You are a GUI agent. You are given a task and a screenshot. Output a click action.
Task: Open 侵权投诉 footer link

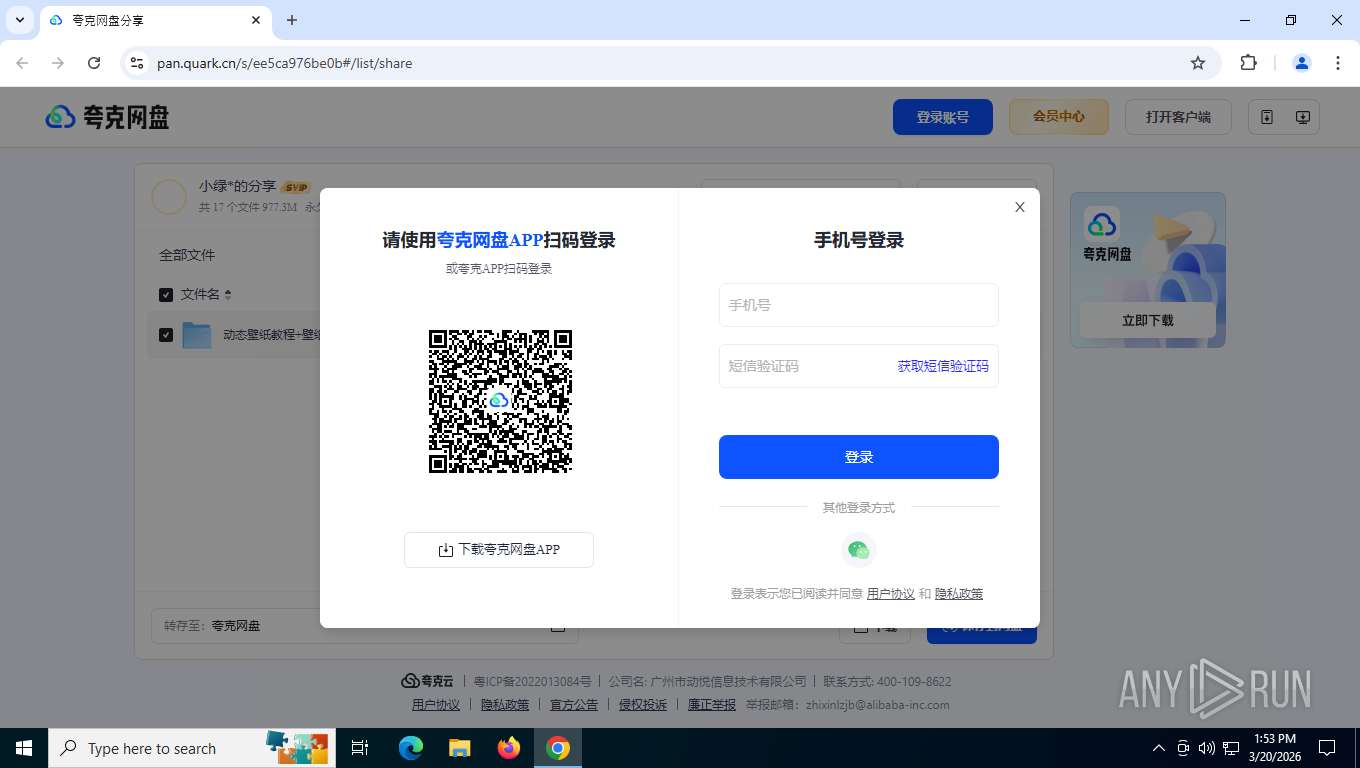coord(643,705)
